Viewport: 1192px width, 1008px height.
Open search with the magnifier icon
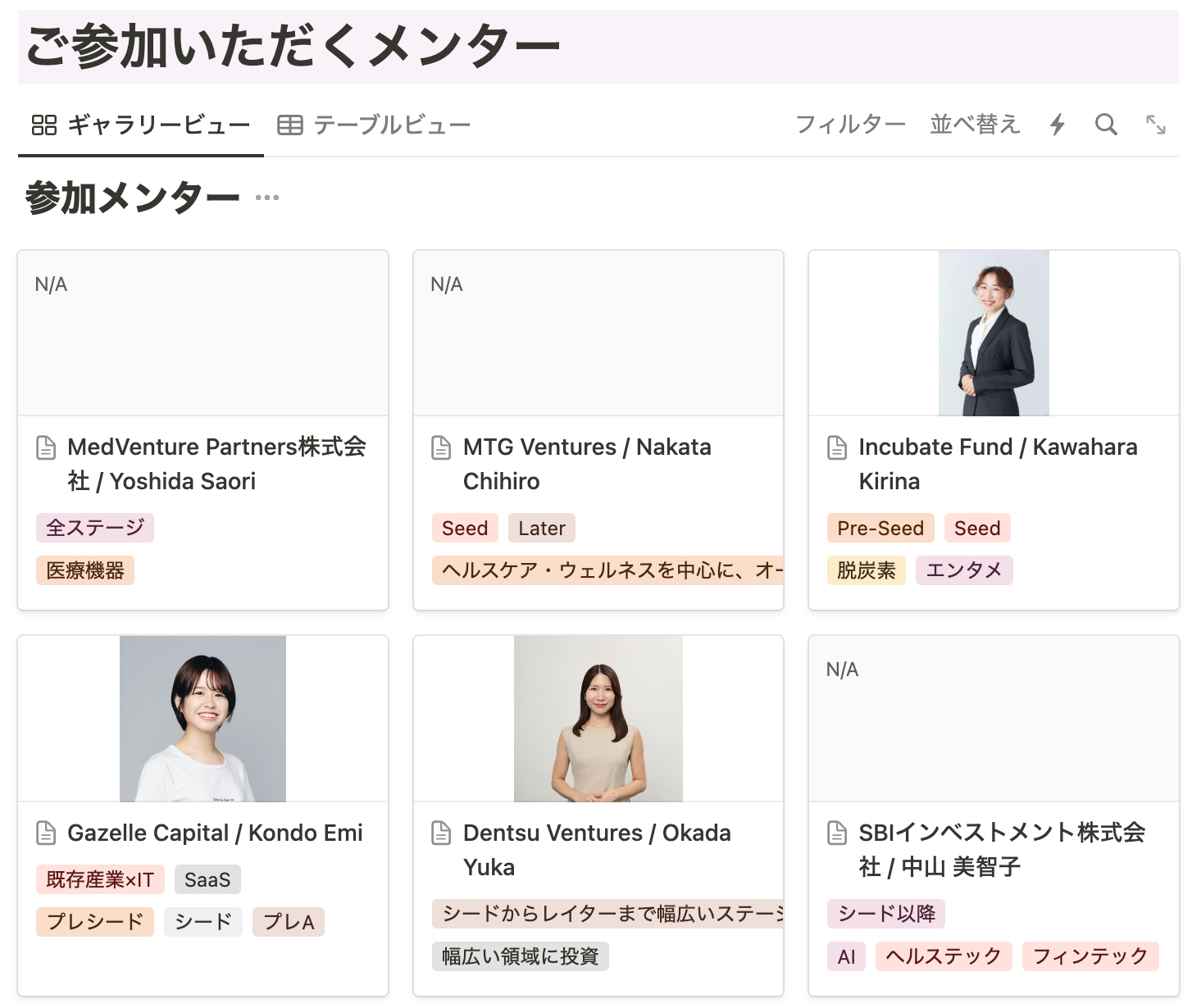1106,125
